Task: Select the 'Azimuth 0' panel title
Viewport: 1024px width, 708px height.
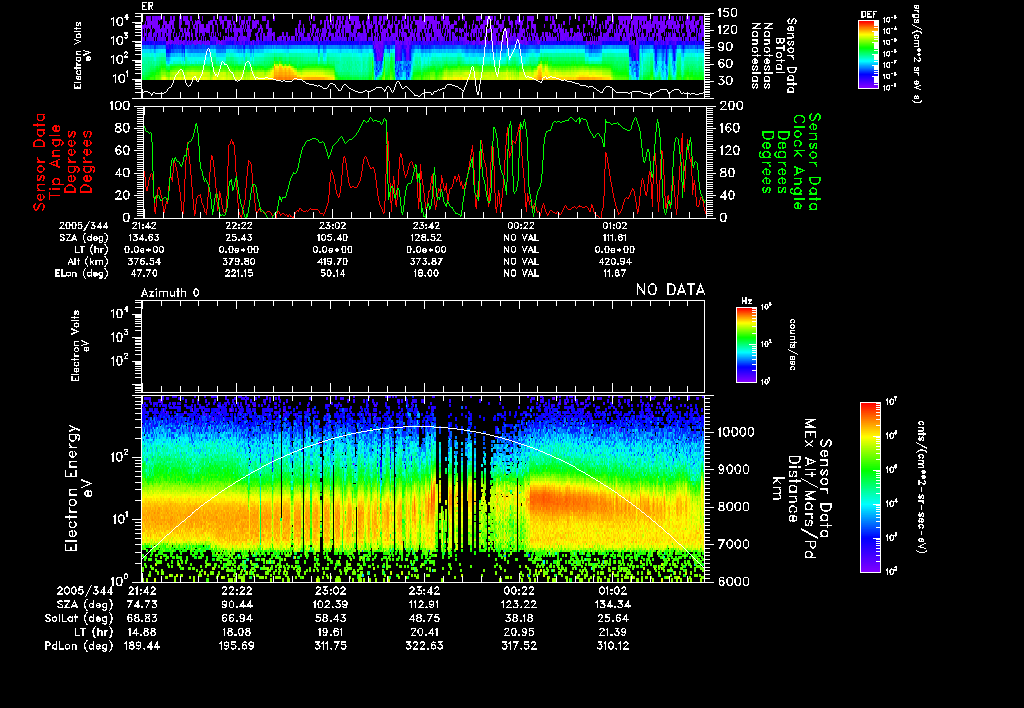Action: (170, 293)
